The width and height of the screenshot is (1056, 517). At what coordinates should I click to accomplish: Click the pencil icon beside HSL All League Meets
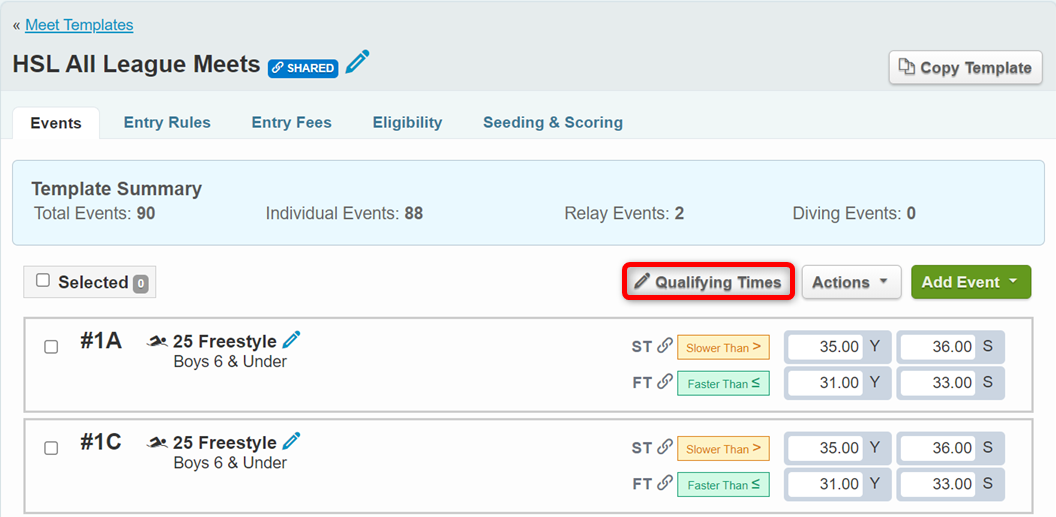(x=357, y=64)
